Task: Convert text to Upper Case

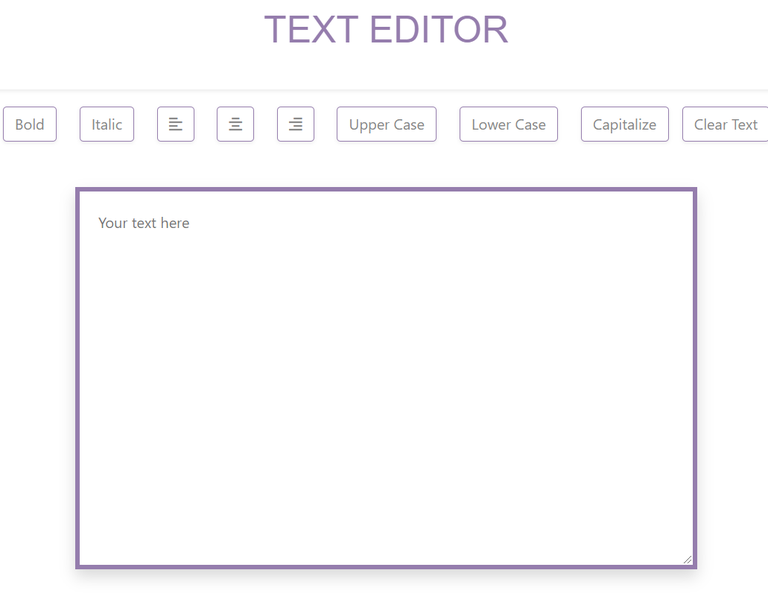Action: point(386,124)
